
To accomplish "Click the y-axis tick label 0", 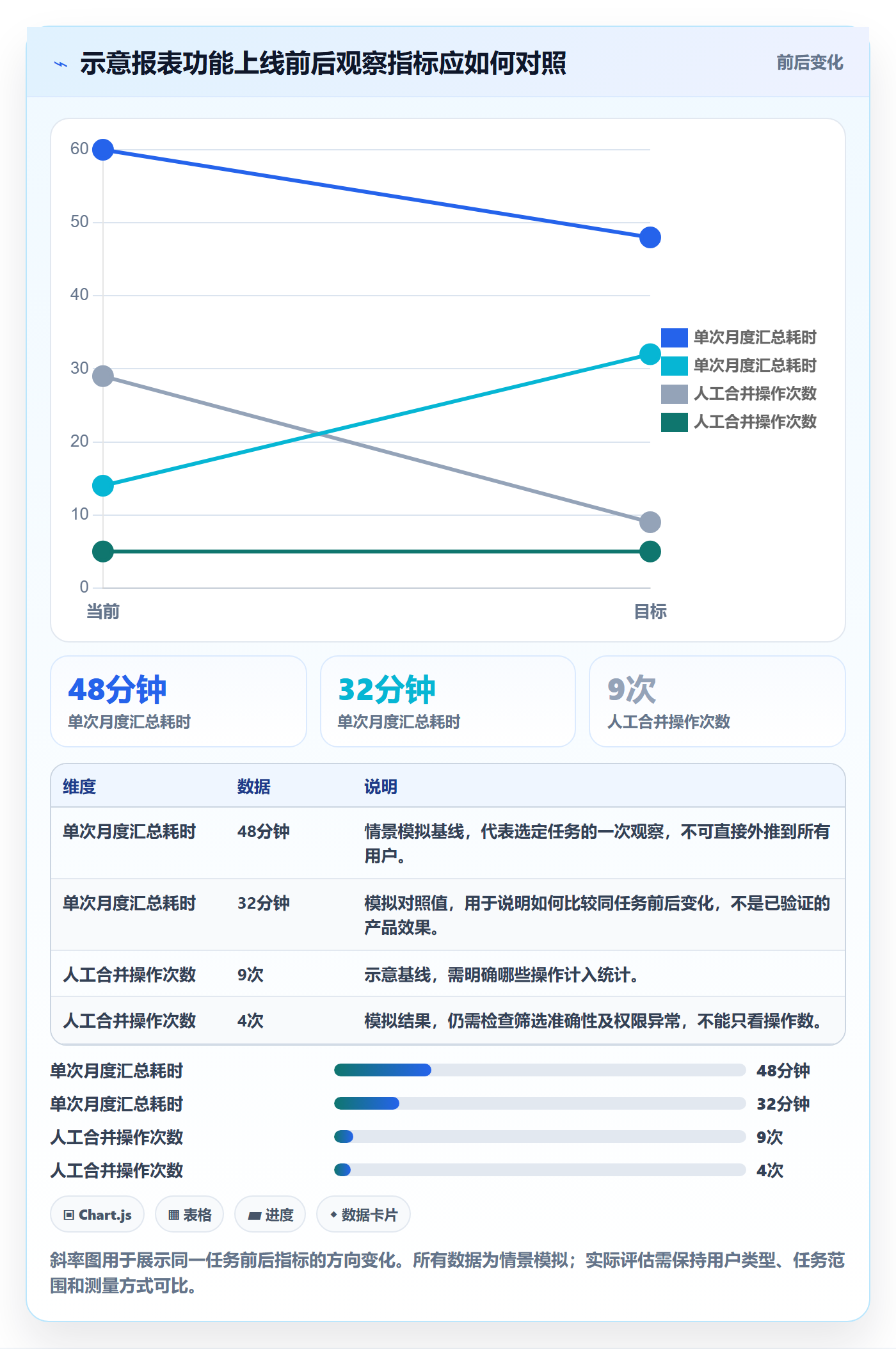I will click(84, 587).
